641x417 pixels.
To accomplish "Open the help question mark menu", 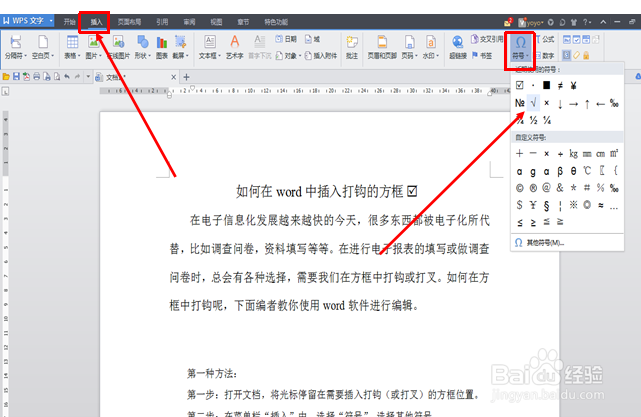I will (587, 22).
